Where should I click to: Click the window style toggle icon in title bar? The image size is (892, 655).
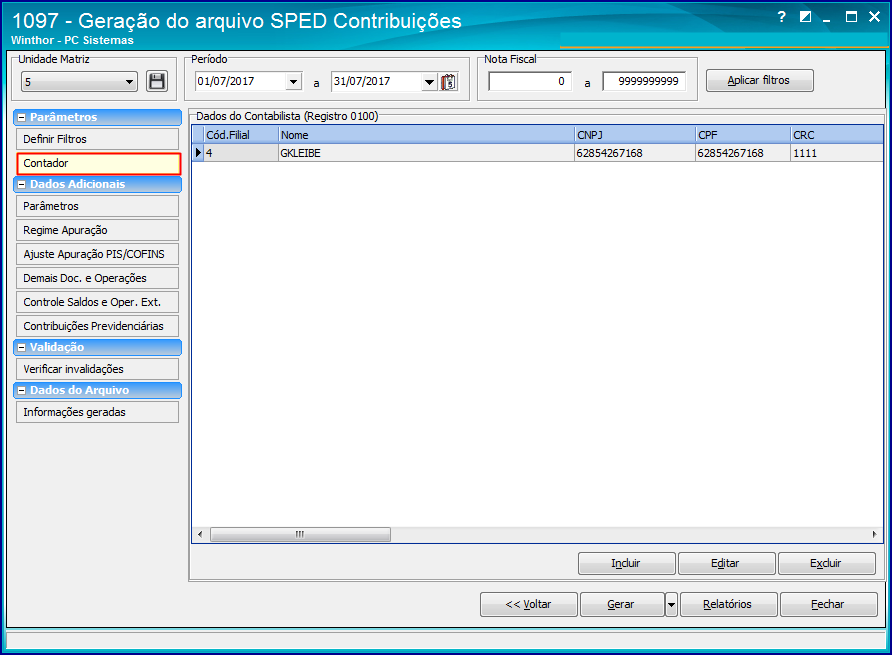pyautogui.click(x=805, y=17)
